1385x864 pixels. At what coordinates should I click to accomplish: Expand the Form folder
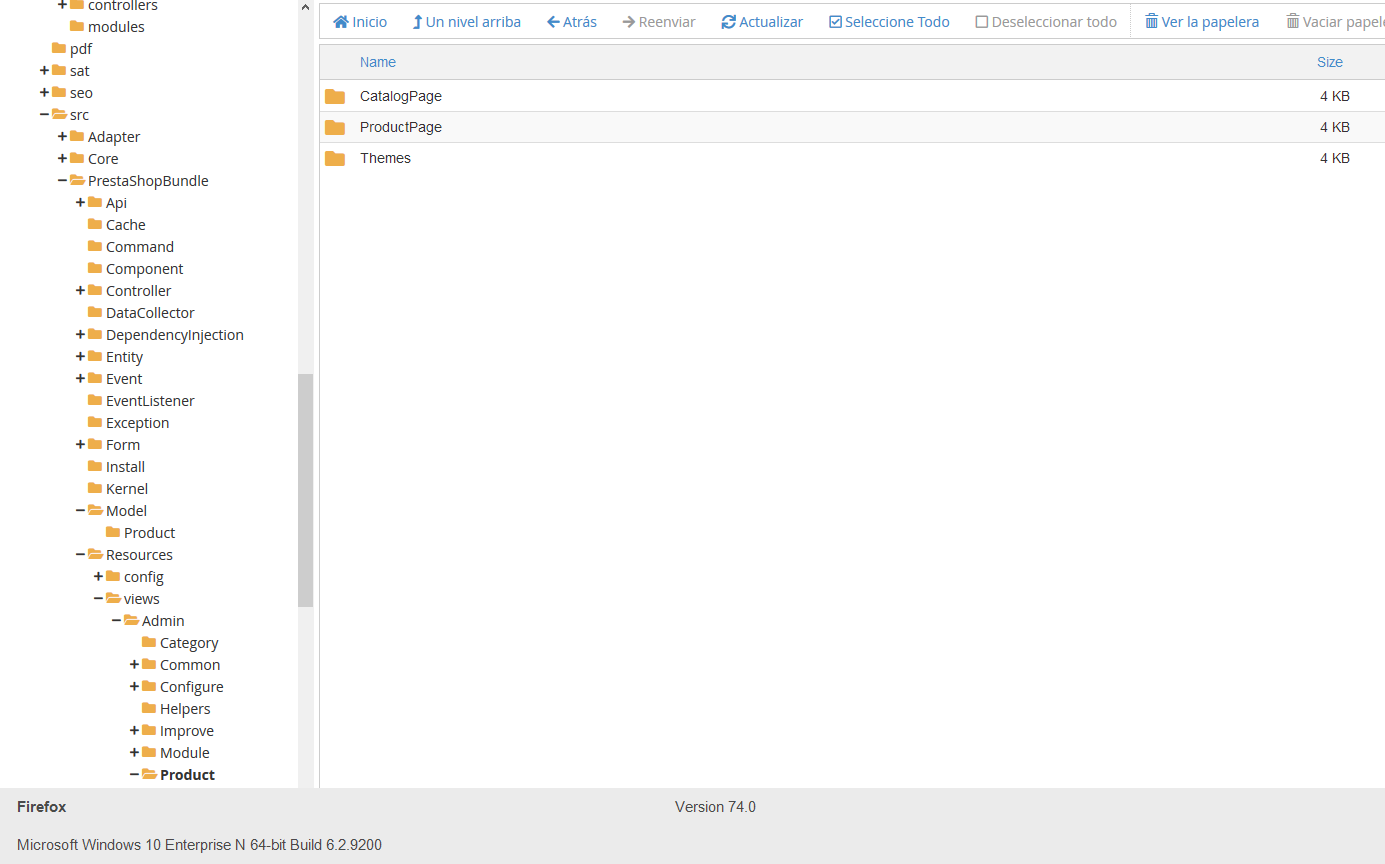tap(80, 444)
